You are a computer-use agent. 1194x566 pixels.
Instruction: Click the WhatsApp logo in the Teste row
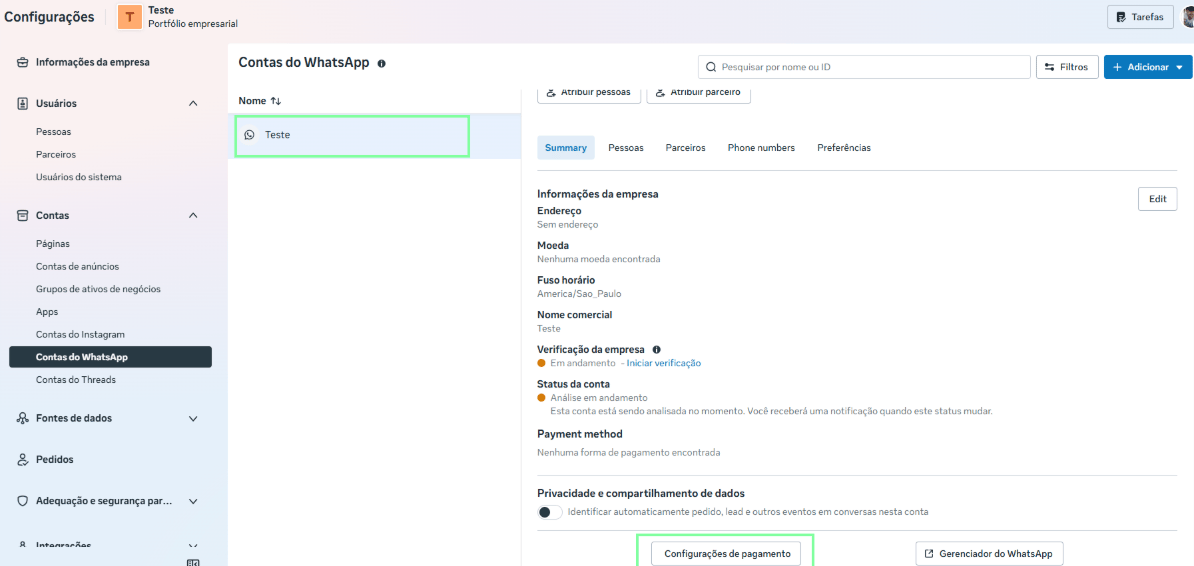click(x=249, y=135)
